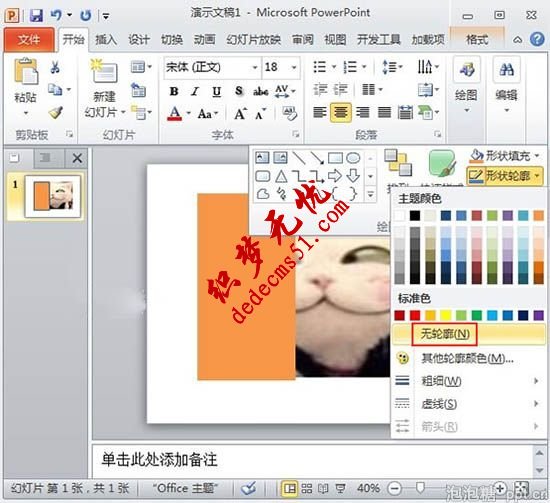This screenshot has height=503, width=550.
Task: Zoom out with the minus button
Action: tap(395, 488)
